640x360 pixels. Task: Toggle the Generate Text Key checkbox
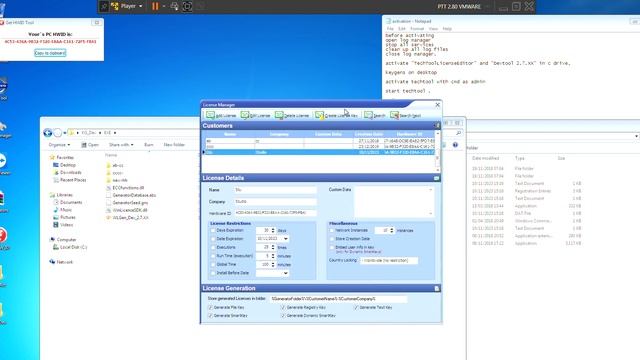coord(356,307)
